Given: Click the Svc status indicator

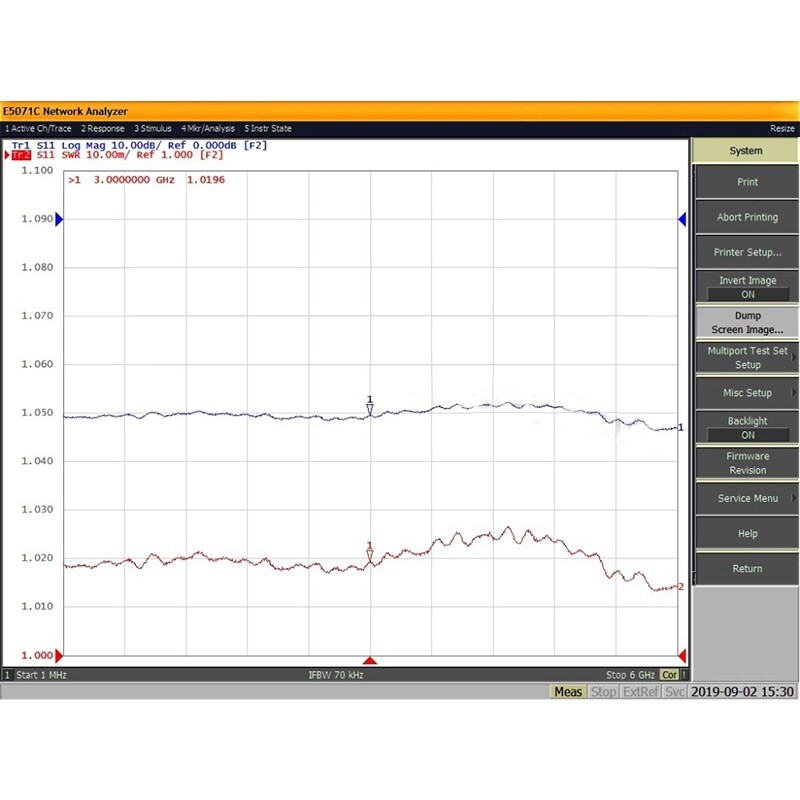Looking at the screenshot, I should point(668,691).
